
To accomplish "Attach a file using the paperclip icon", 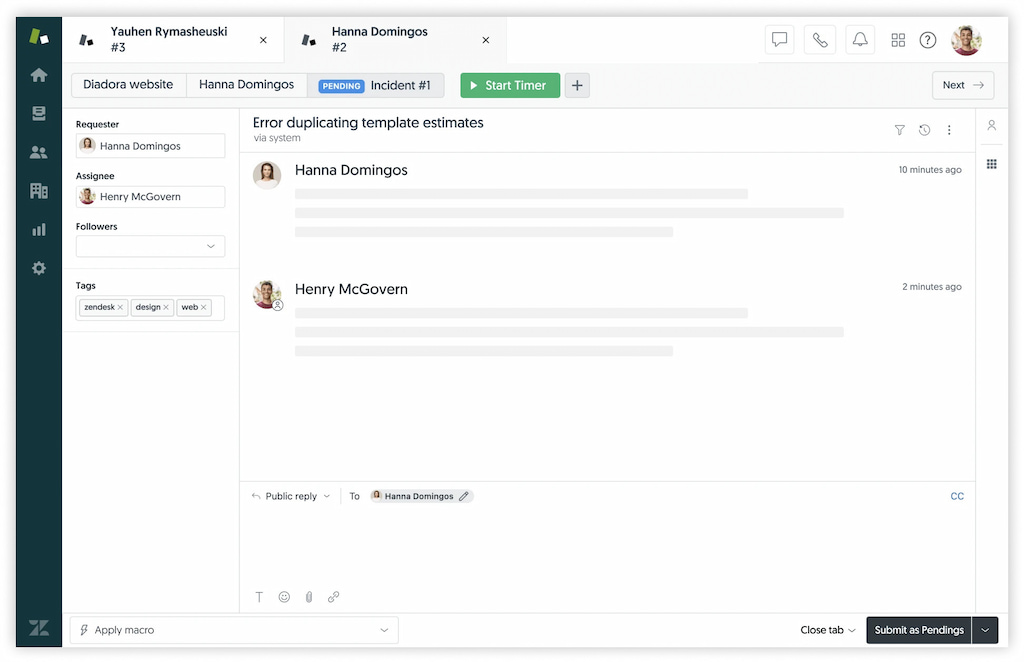I will [x=309, y=597].
